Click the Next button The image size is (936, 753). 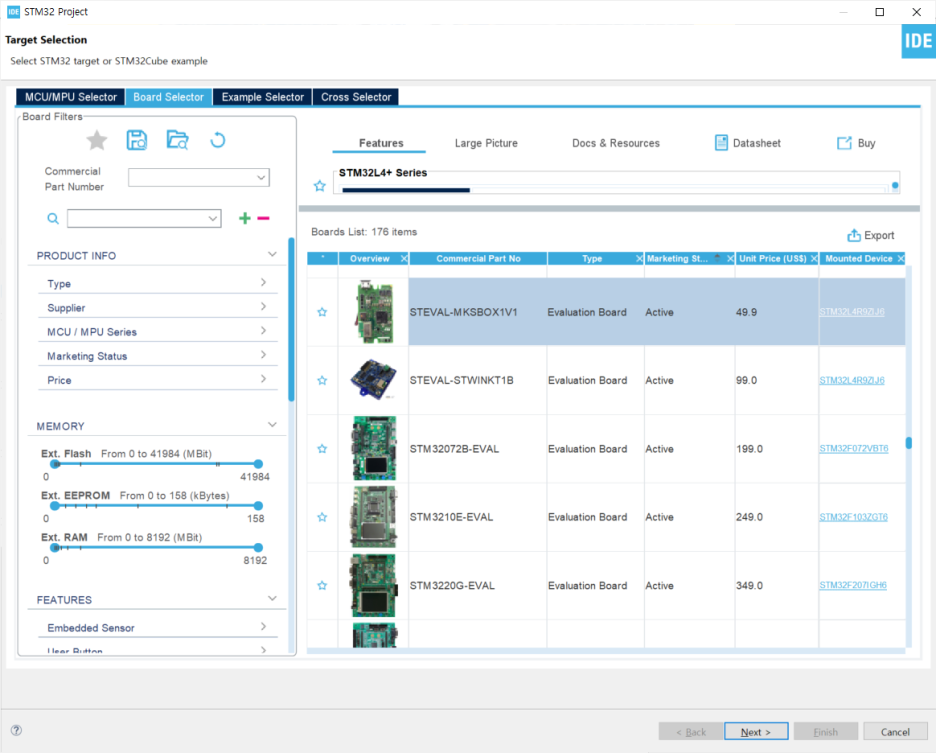pyautogui.click(x=756, y=732)
